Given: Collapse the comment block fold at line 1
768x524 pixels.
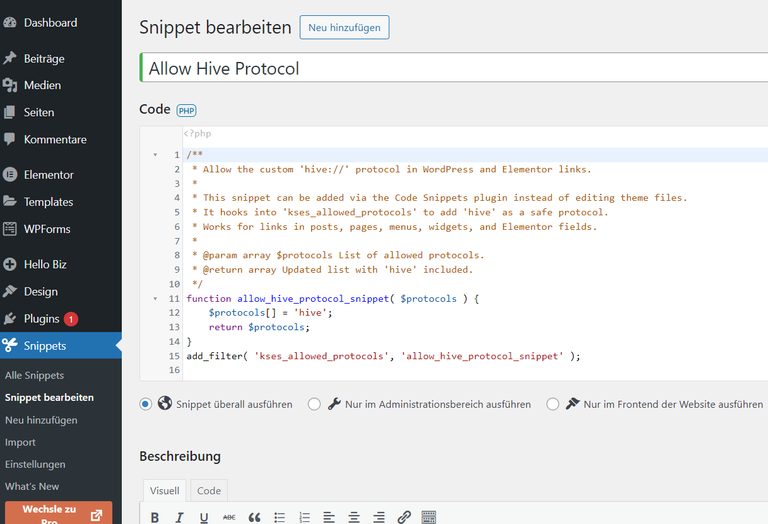Looking at the screenshot, I should 155,155.
